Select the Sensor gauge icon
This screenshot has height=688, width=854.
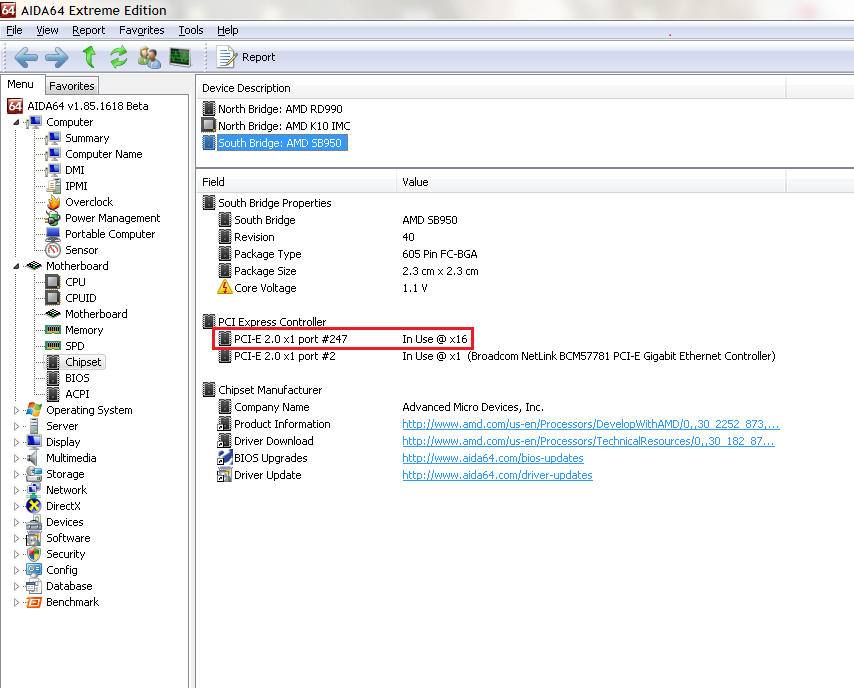(x=53, y=250)
